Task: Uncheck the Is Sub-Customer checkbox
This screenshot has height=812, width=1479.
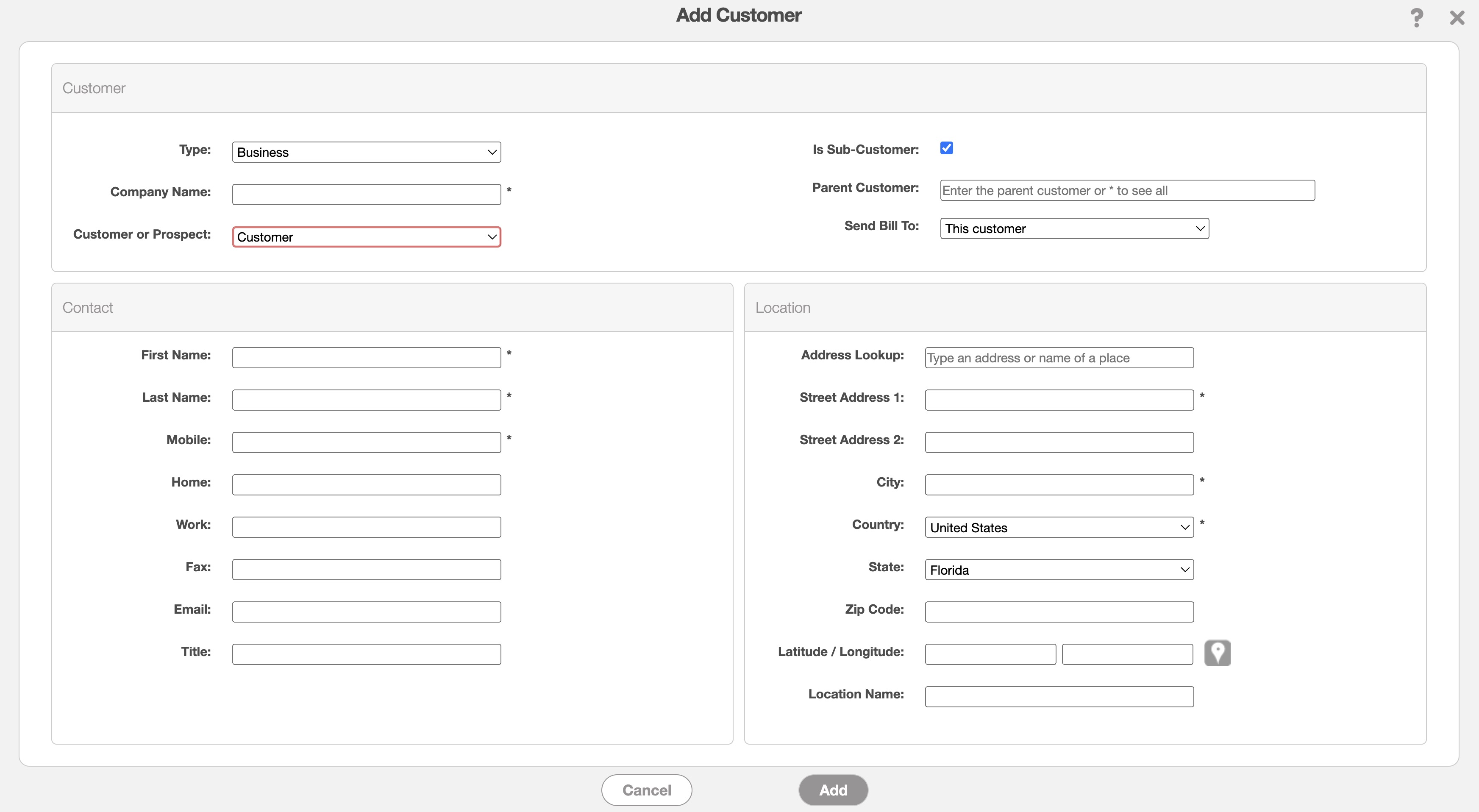Action: [x=947, y=148]
